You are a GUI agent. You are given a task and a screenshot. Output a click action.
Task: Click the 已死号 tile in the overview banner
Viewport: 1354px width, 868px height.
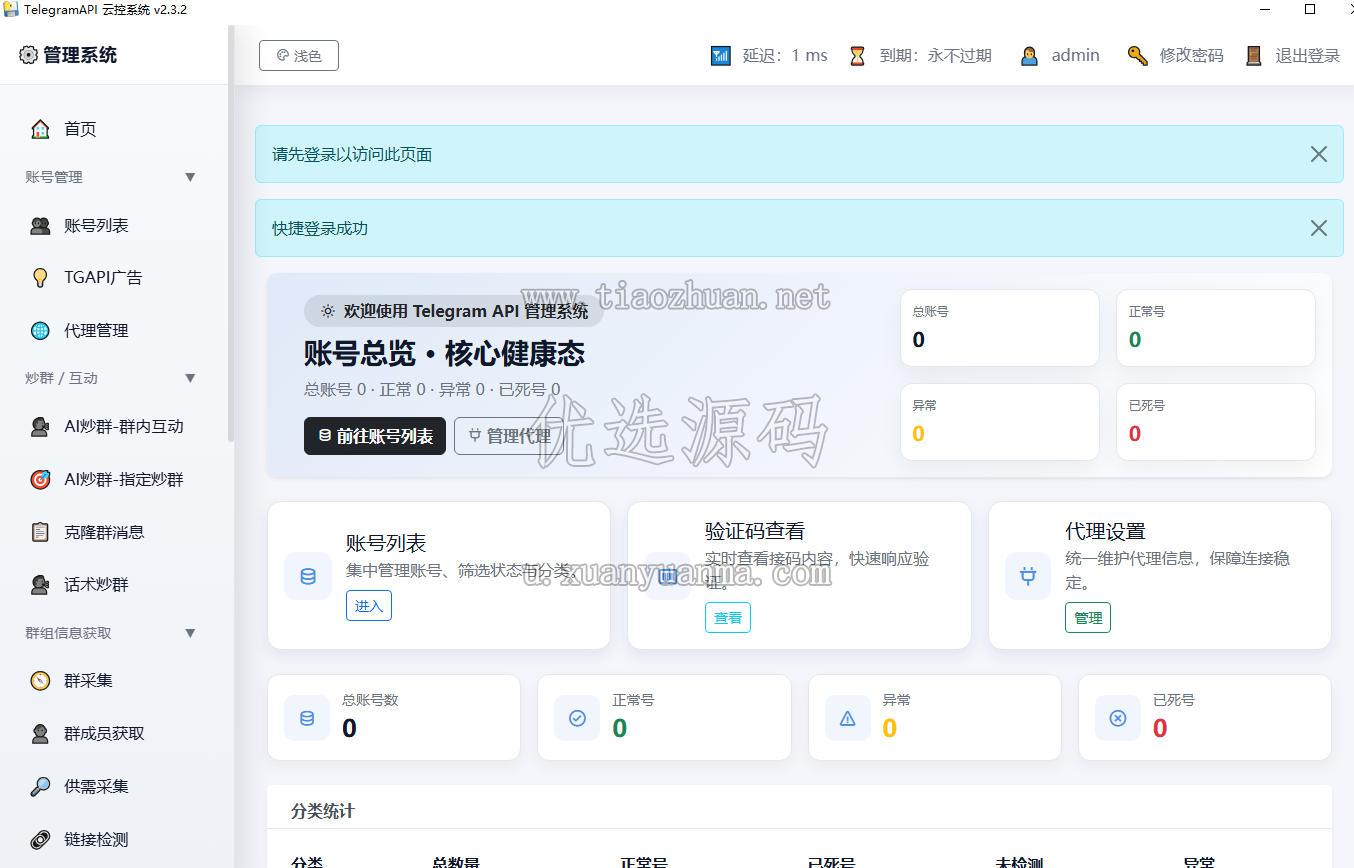(x=1216, y=422)
